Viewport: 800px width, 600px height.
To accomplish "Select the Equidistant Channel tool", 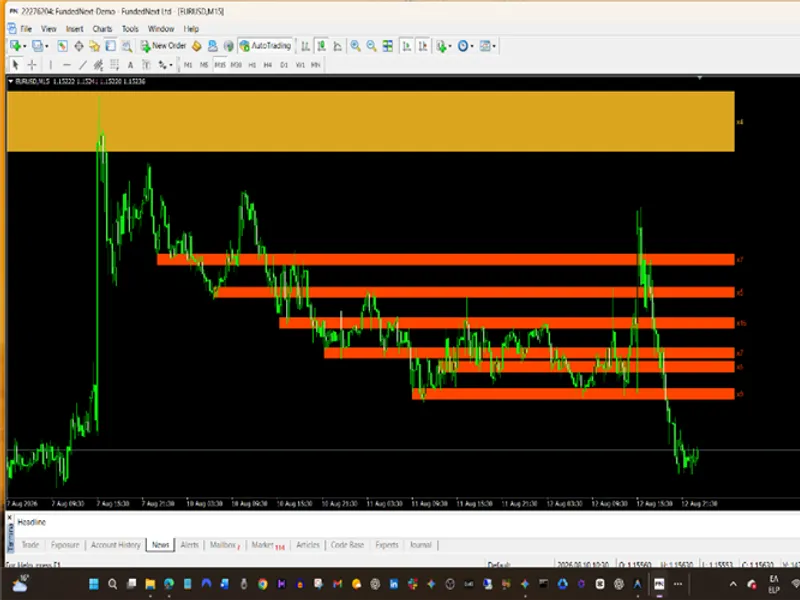I will coord(98,65).
